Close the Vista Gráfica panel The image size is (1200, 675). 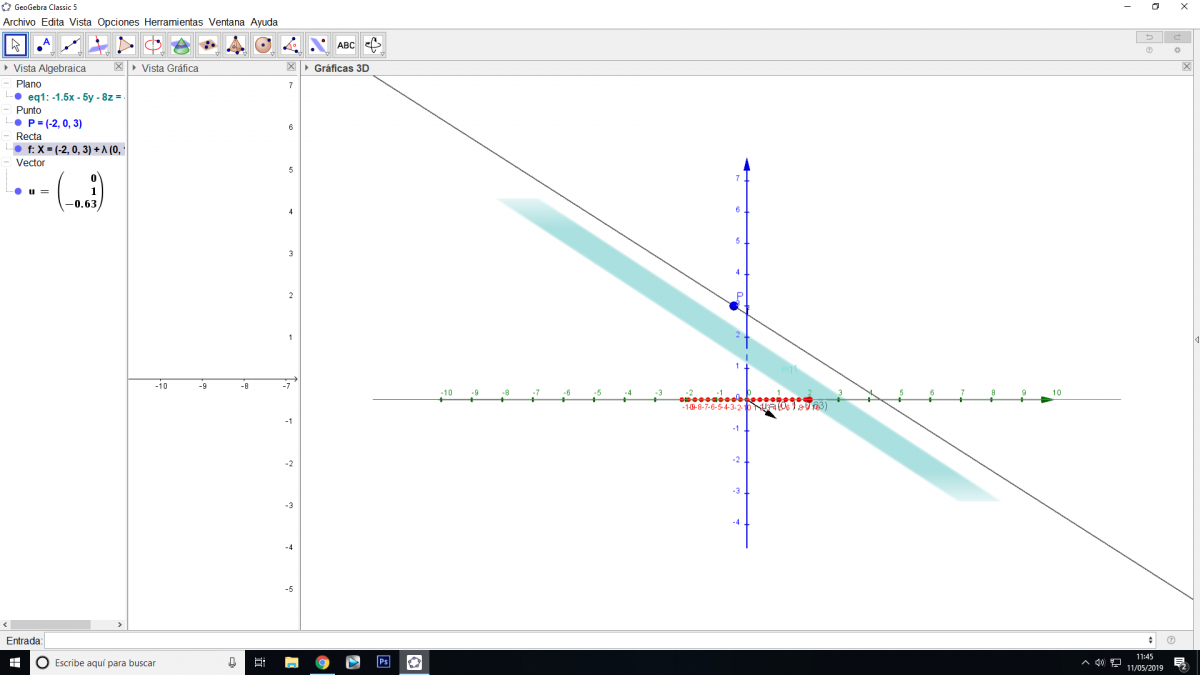pyautogui.click(x=291, y=67)
